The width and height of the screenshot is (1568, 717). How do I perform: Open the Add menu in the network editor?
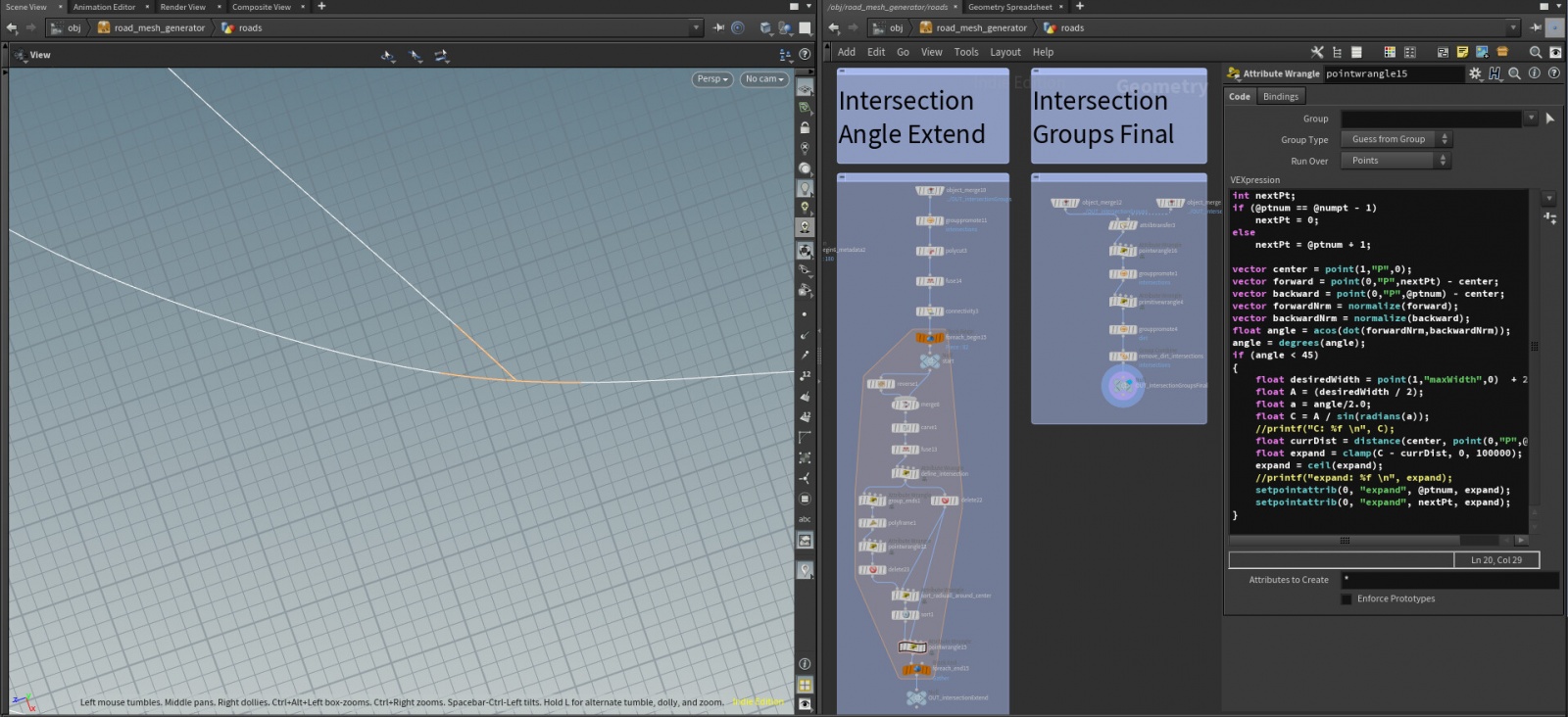(847, 52)
